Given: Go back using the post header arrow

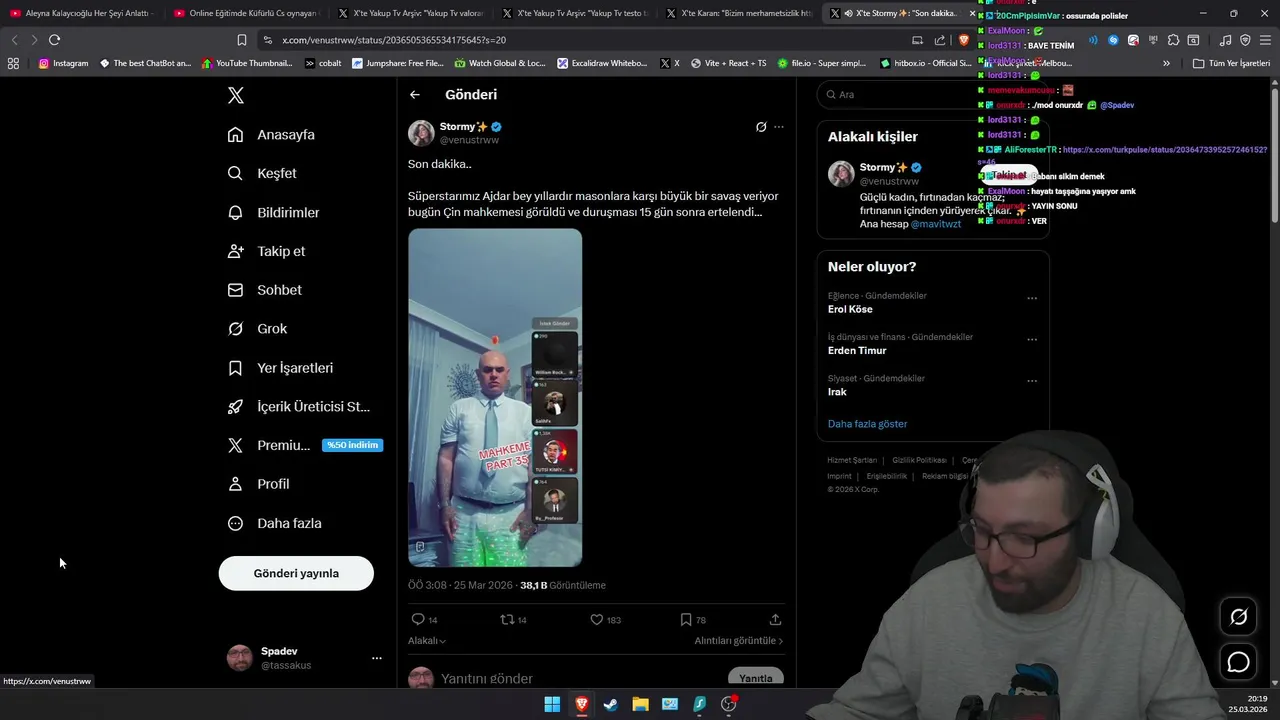Looking at the screenshot, I should click(x=415, y=95).
